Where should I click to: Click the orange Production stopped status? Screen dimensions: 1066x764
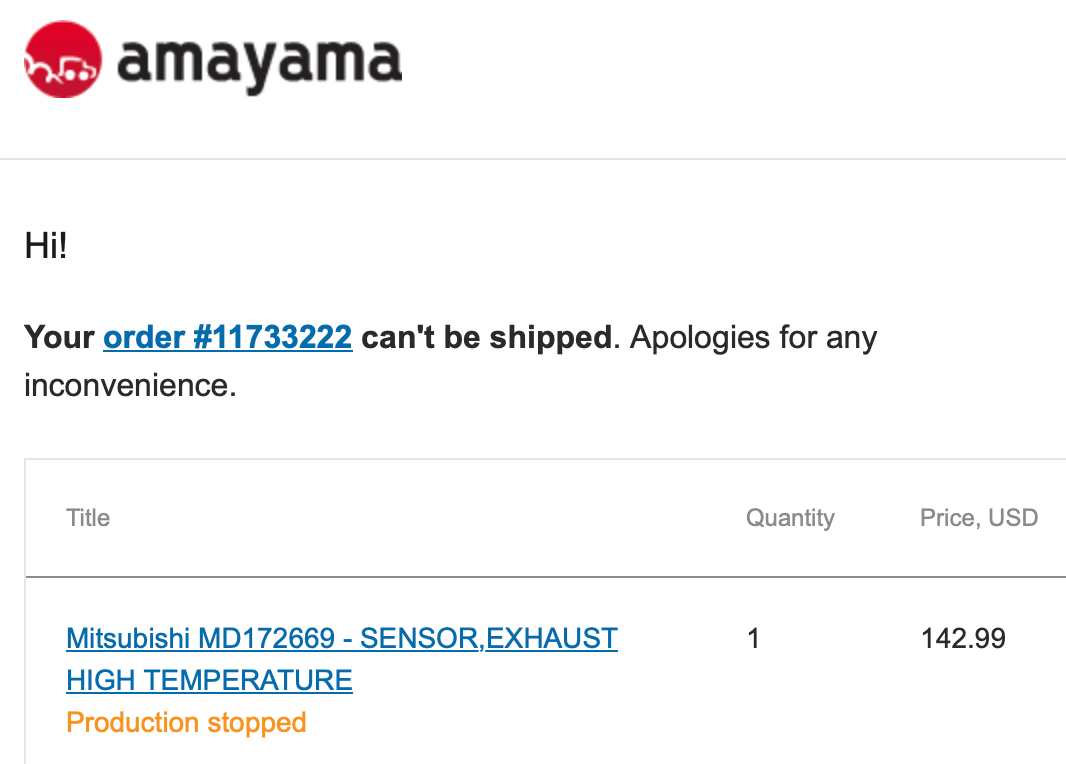[x=186, y=722]
